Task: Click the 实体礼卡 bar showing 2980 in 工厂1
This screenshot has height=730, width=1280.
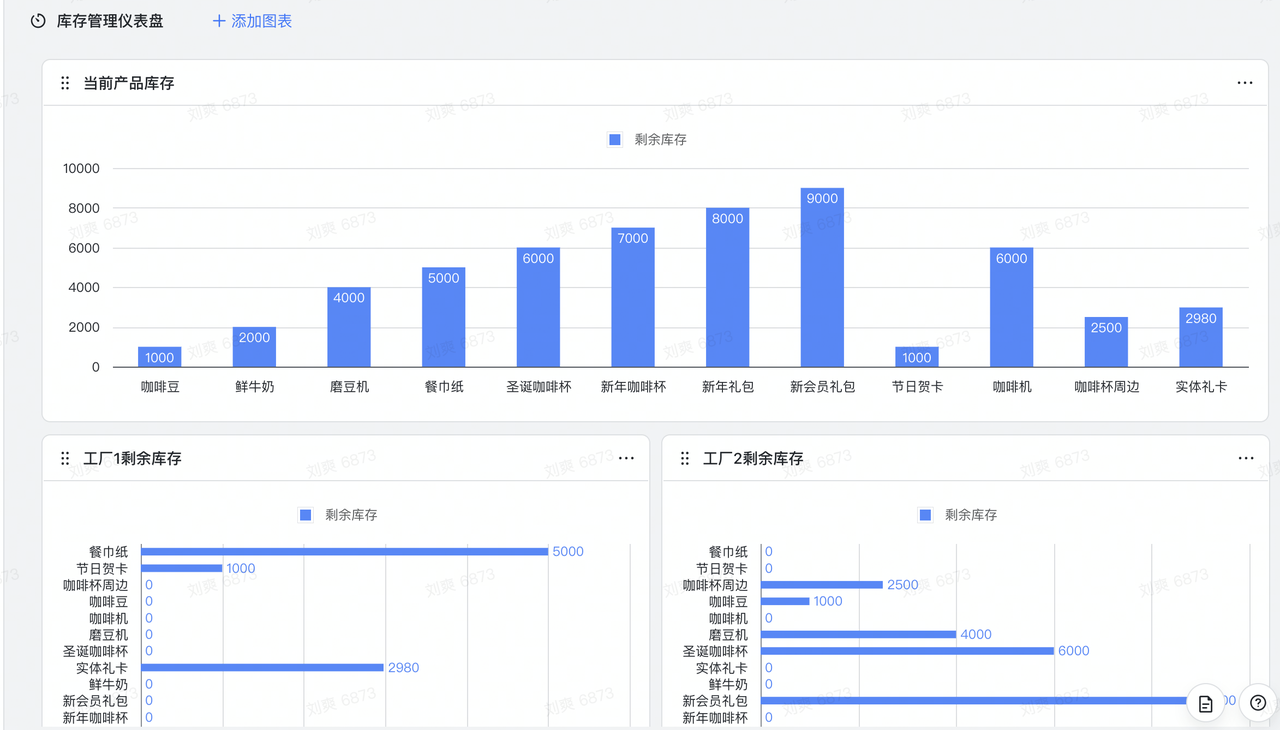Action: click(x=262, y=668)
